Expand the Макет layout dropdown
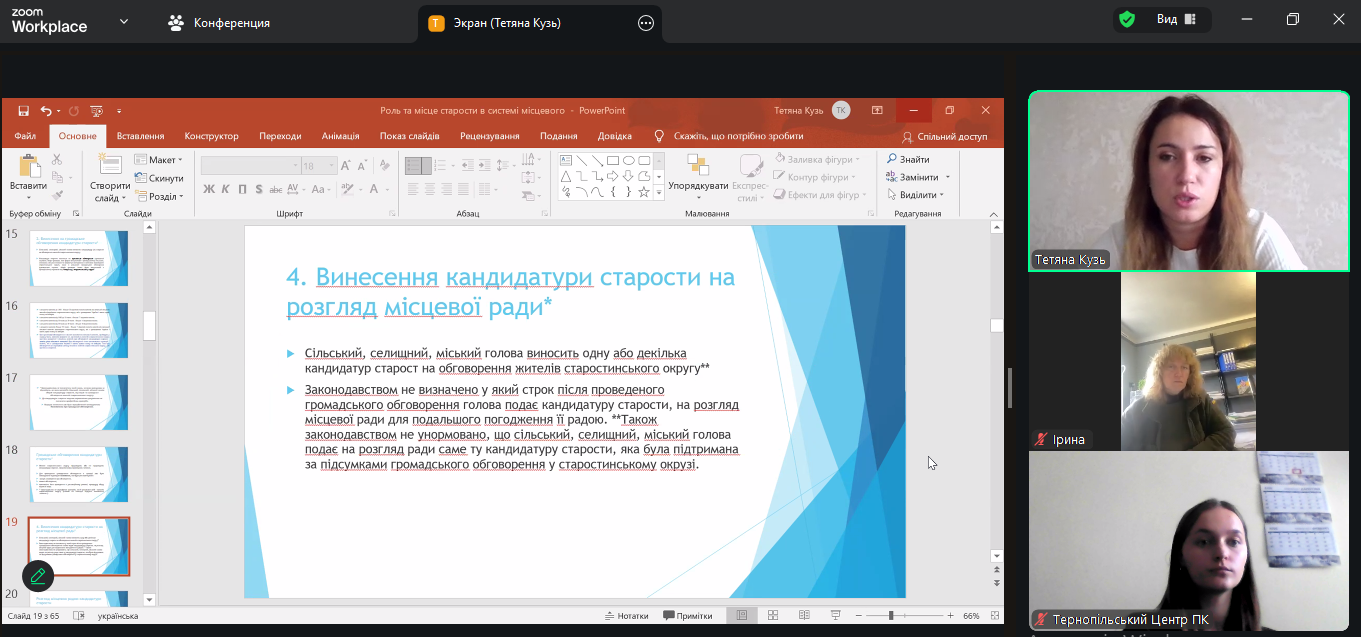 pyautogui.click(x=160, y=160)
